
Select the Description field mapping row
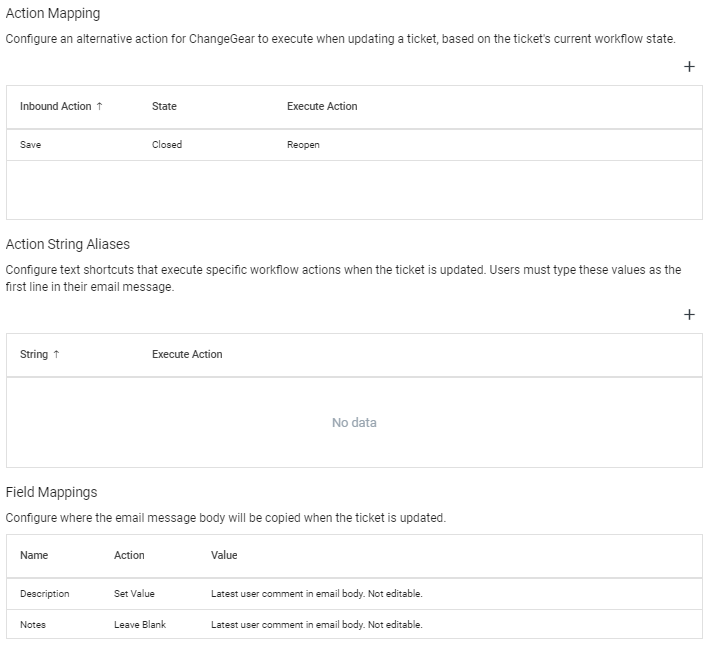pyautogui.click(x=354, y=594)
